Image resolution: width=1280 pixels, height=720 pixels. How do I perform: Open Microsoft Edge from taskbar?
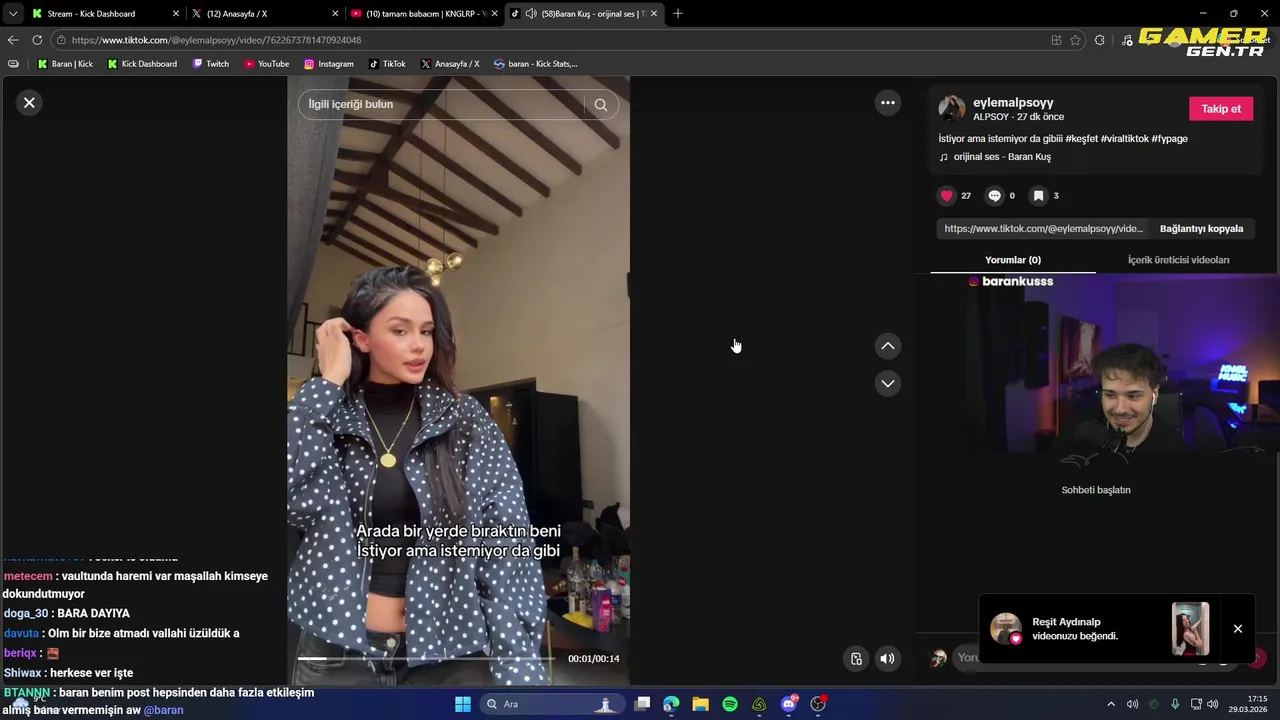point(671,704)
